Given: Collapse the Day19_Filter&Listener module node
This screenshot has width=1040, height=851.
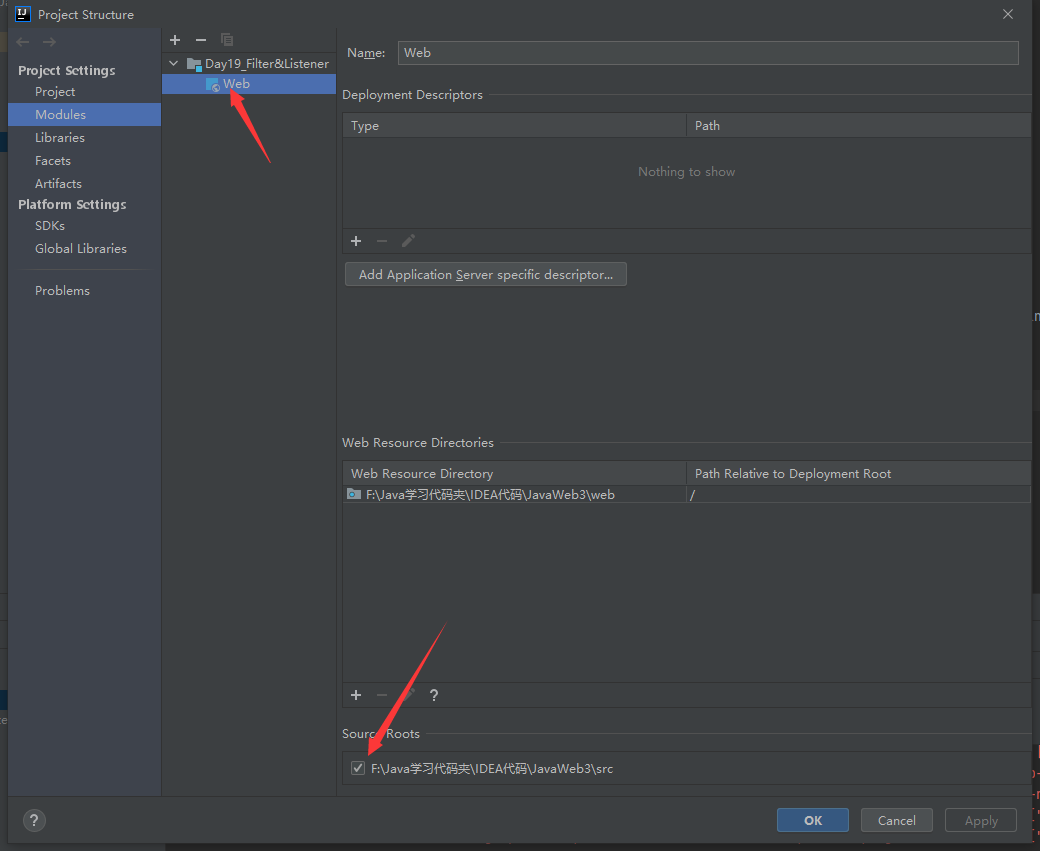Looking at the screenshot, I should [174, 64].
